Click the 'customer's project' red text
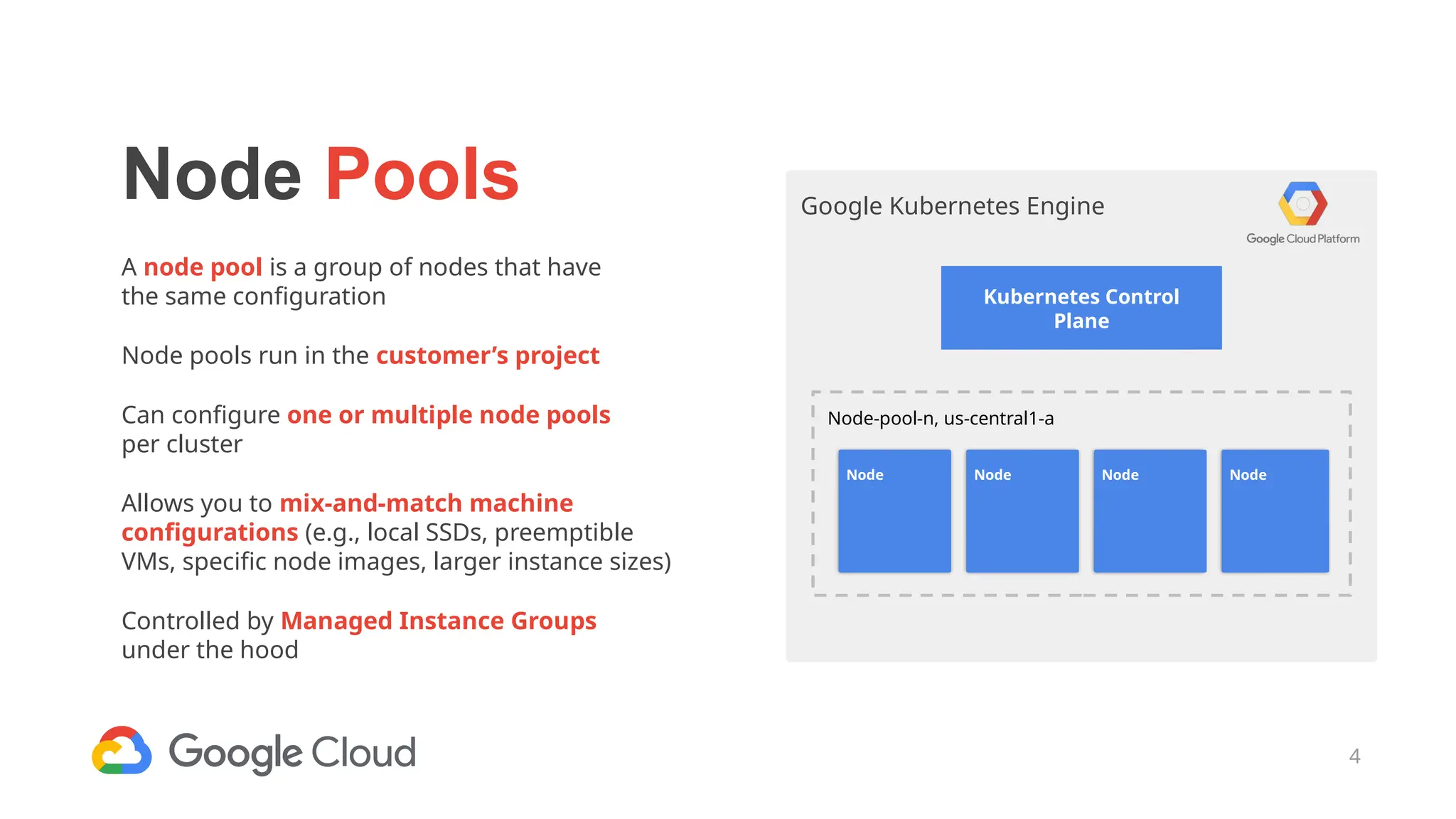Image resolution: width=1456 pixels, height=819 pixels. click(488, 355)
